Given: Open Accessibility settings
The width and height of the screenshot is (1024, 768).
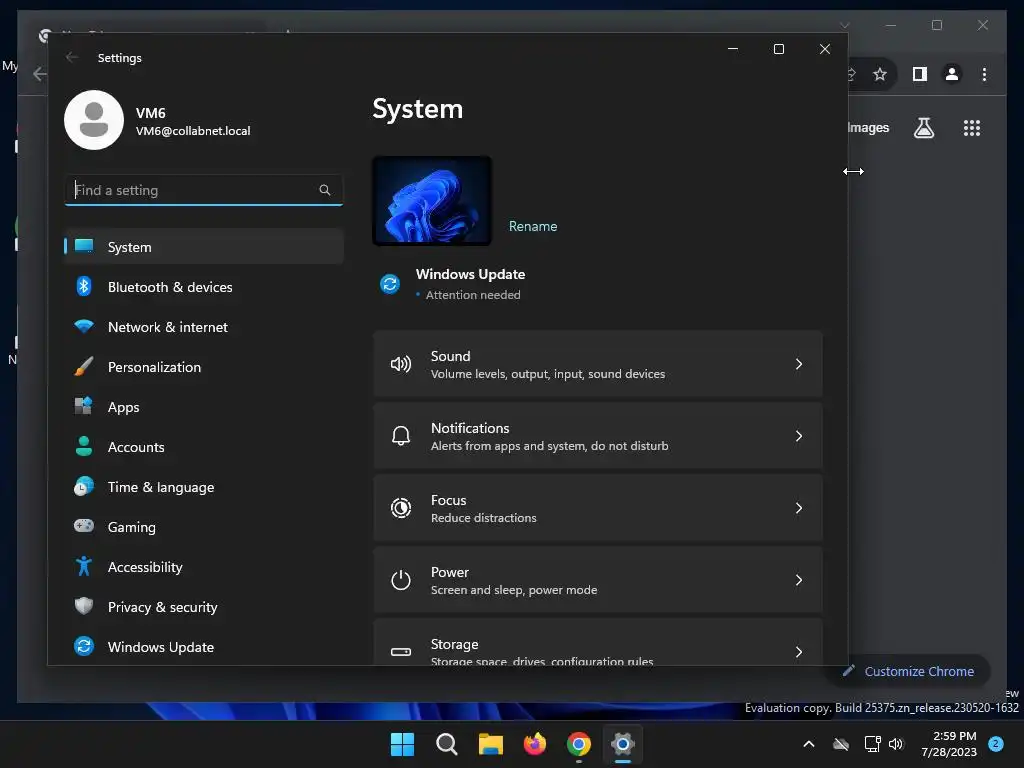Looking at the screenshot, I should click(204, 567).
